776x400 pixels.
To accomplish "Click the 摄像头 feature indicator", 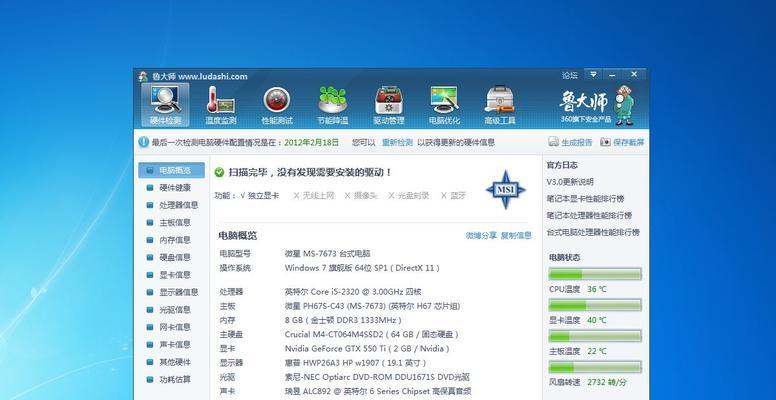I will tap(361, 196).
